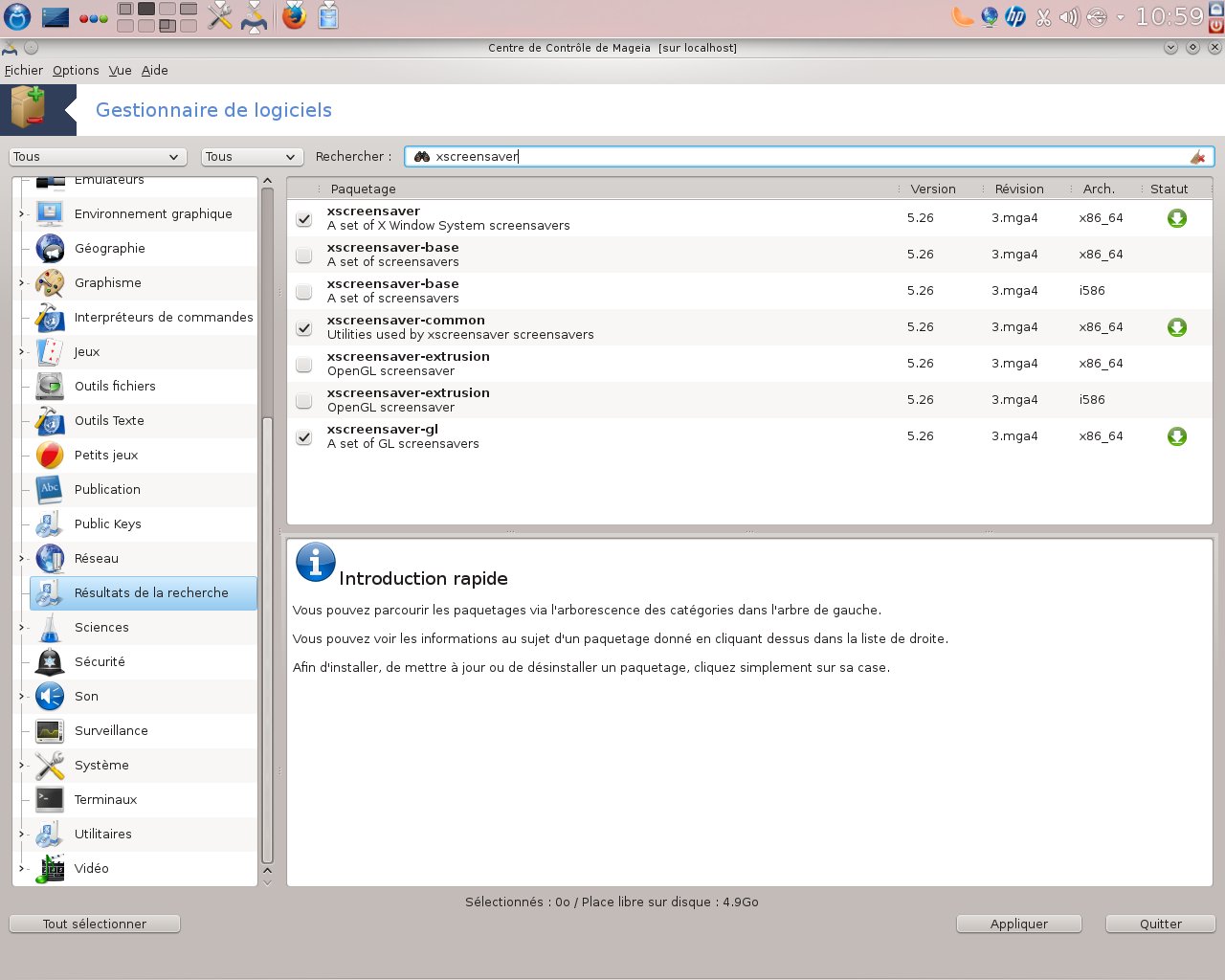Click the show desktop icon in the panel
1225x980 pixels.
[x=56, y=16]
